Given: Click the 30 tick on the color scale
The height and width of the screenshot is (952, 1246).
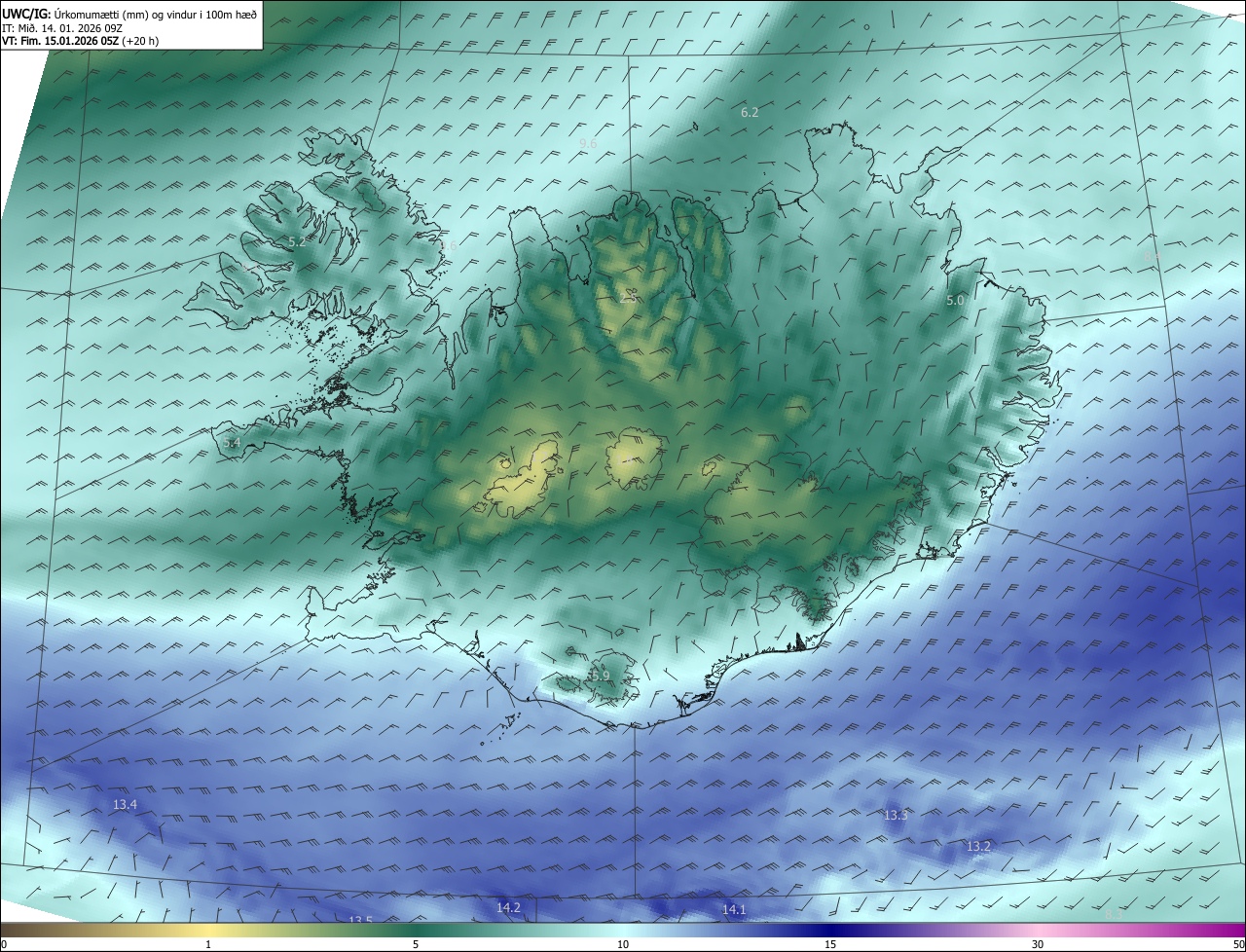Looking at the screenshot, I should (x=1038, y=944).
